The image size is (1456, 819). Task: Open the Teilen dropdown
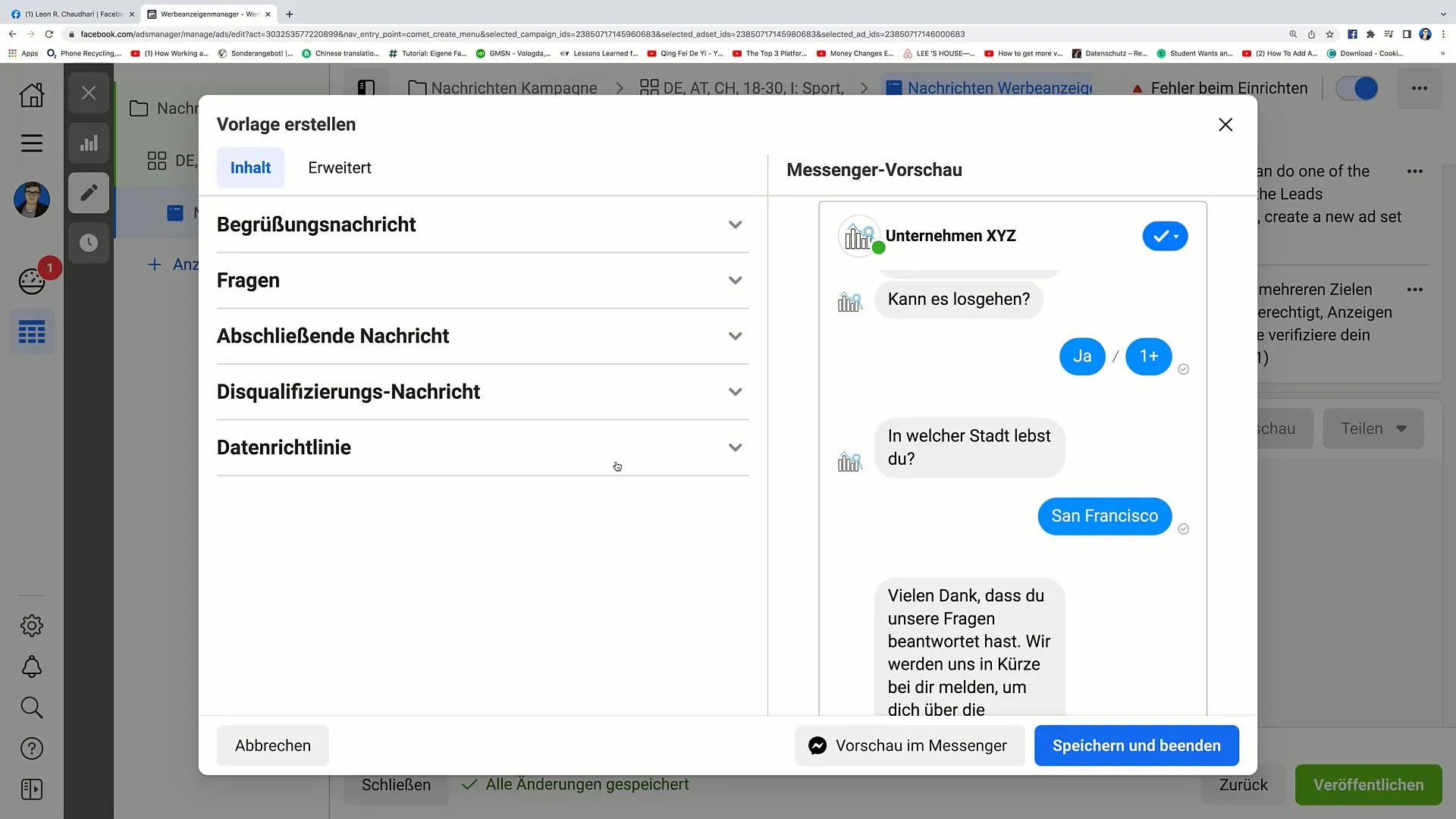(x=1373, y=428)
